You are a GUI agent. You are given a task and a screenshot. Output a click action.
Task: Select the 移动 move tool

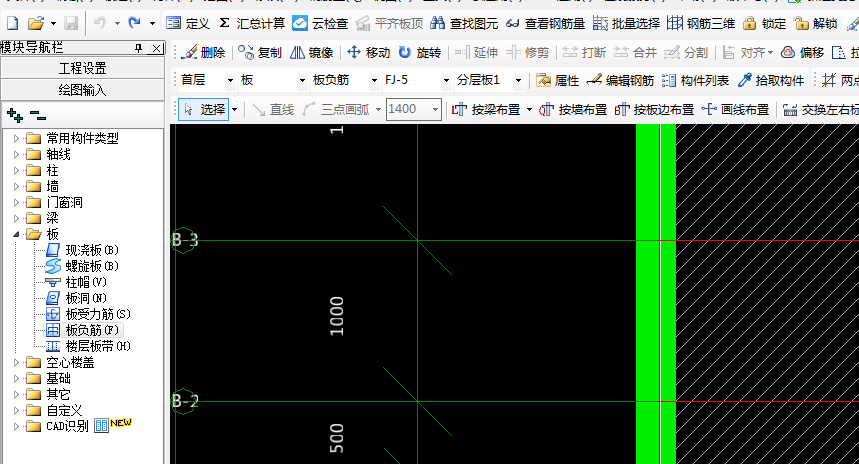[369, 53]
